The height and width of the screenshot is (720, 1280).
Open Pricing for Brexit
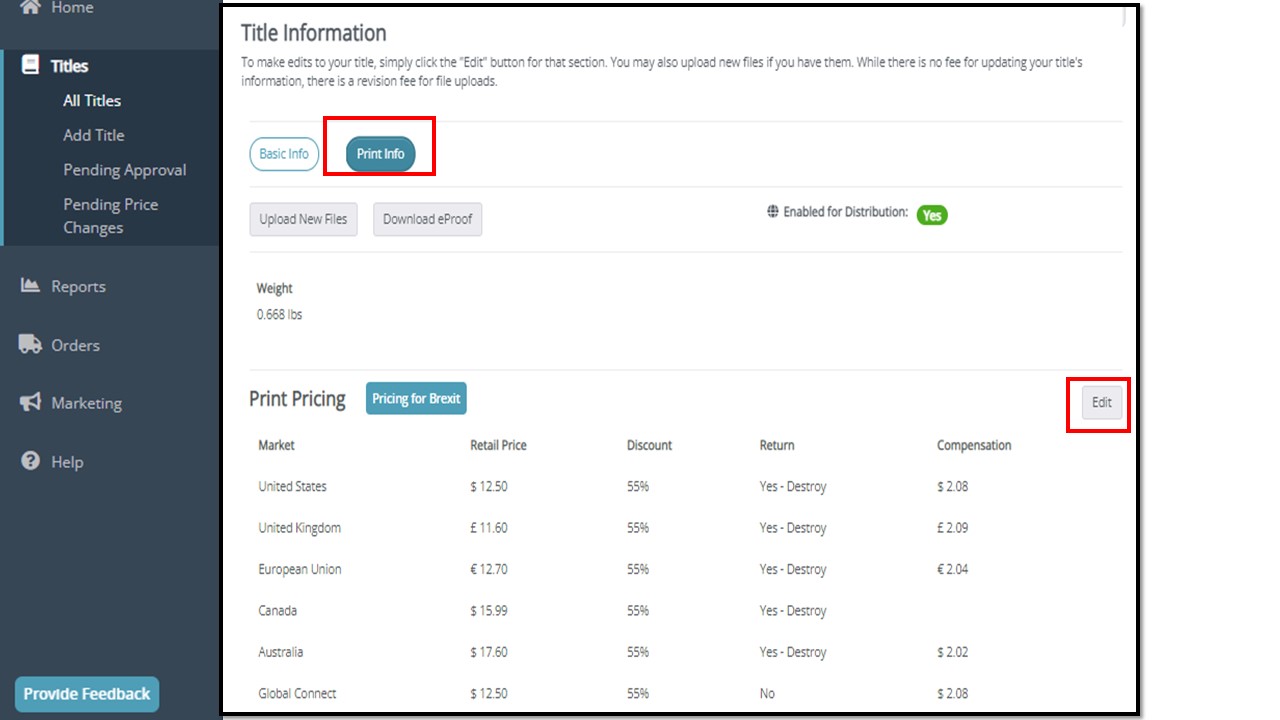click(x=416, y=398)
